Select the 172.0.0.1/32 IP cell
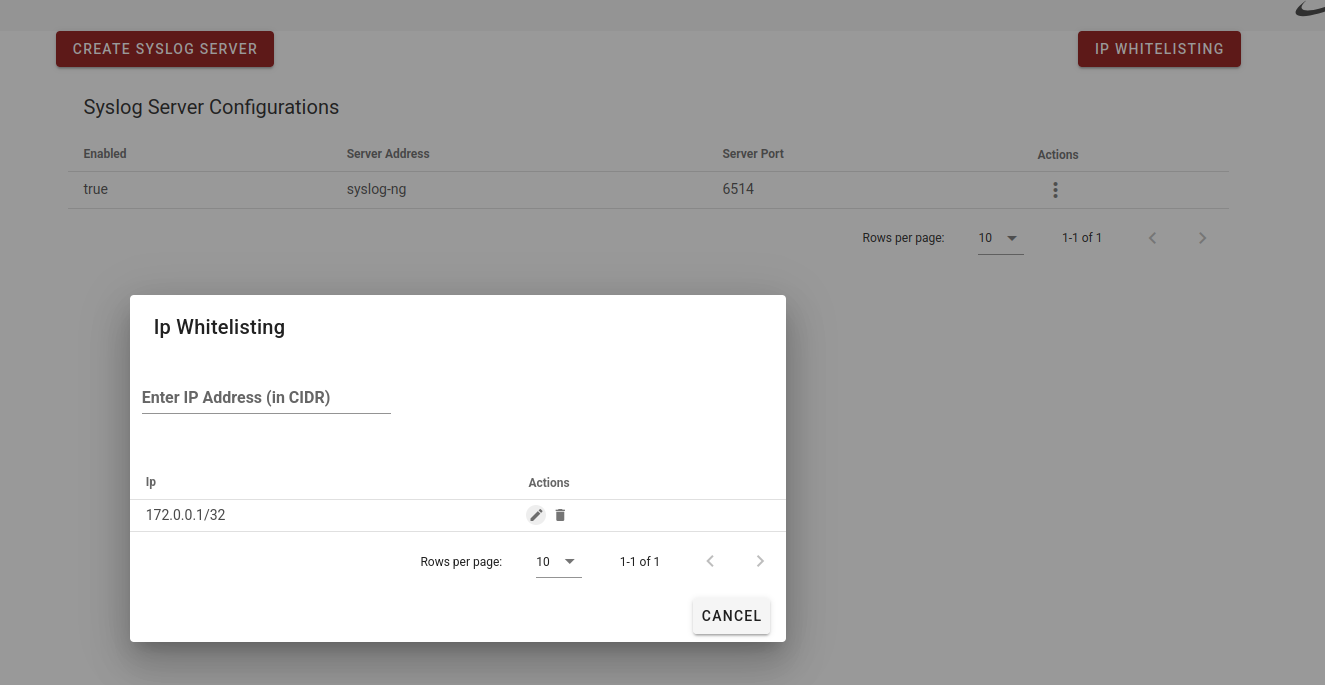 point(186,515)
